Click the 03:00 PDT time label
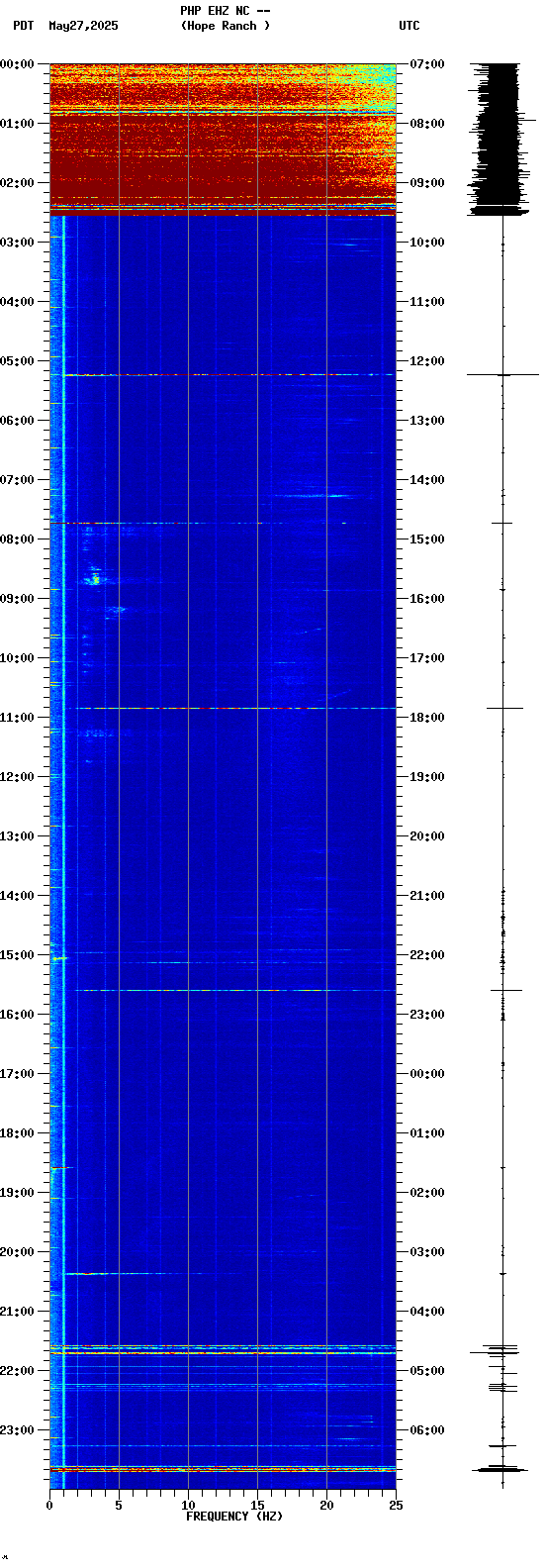This screenshot has height=1568, width=546. tap(17, 243)
